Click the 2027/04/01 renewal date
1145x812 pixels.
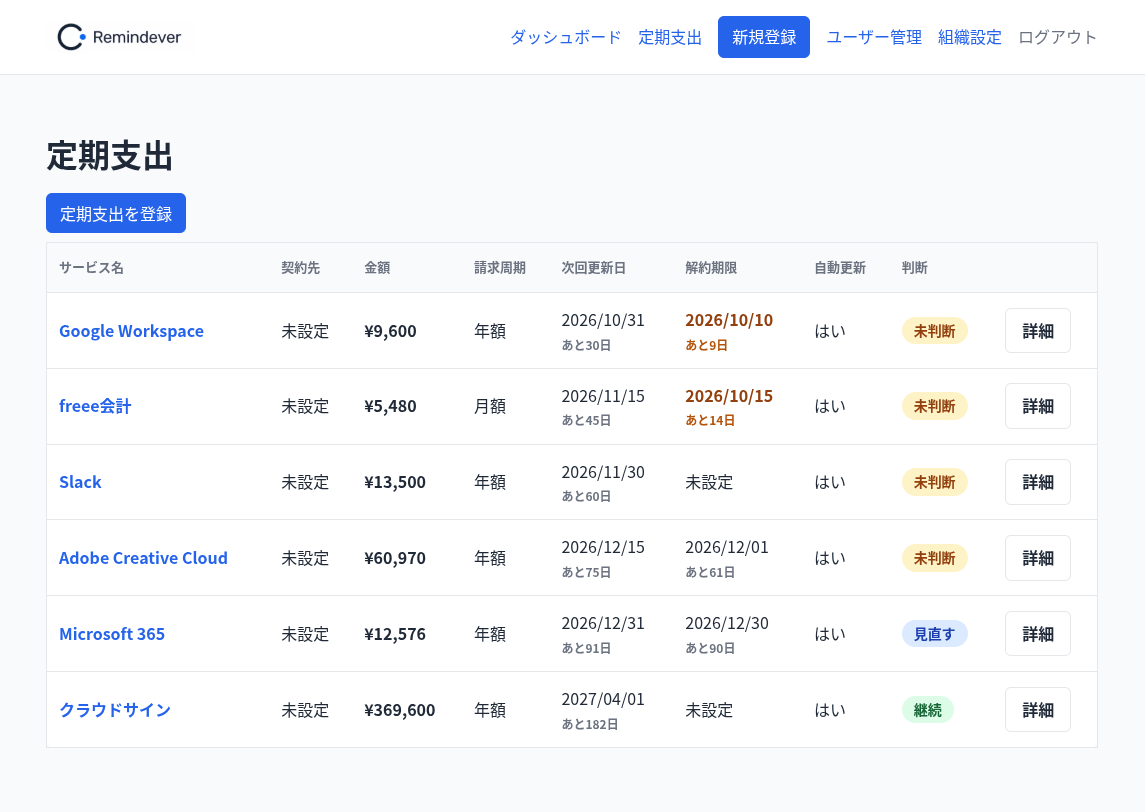[x=603, y=699]
